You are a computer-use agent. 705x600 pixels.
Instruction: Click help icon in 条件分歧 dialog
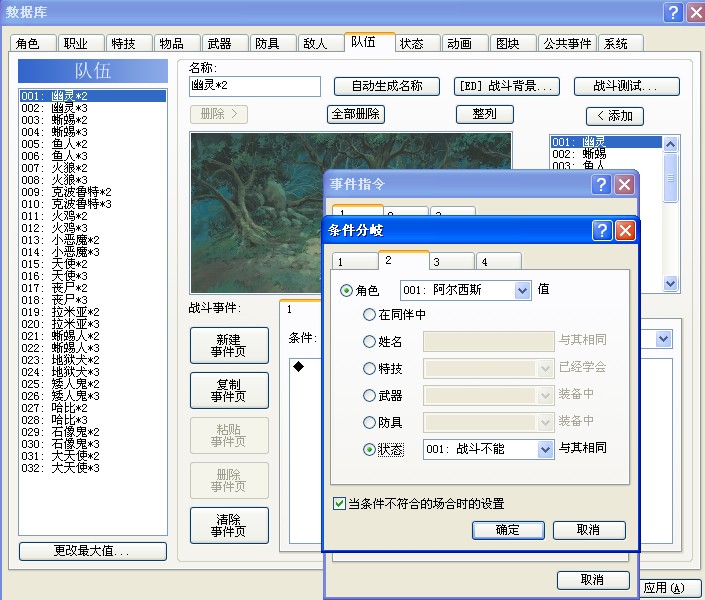pos(602,230)
